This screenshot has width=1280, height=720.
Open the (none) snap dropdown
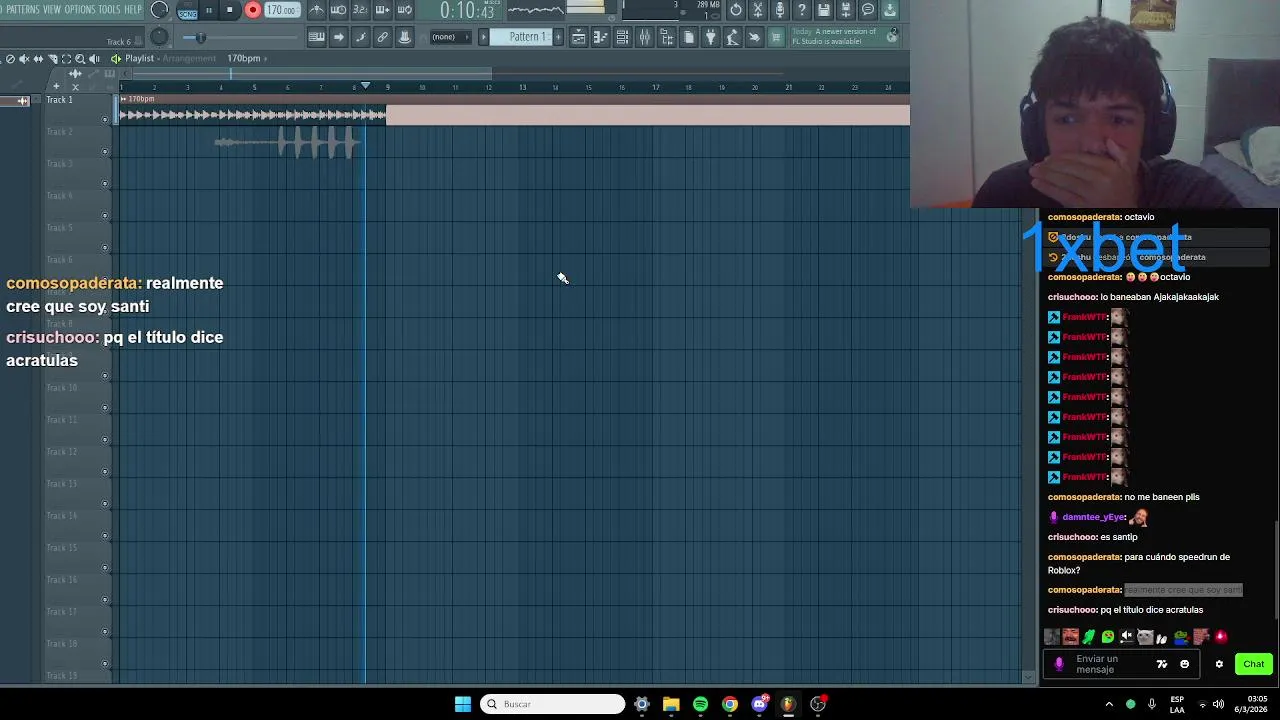tap(451, 37)
